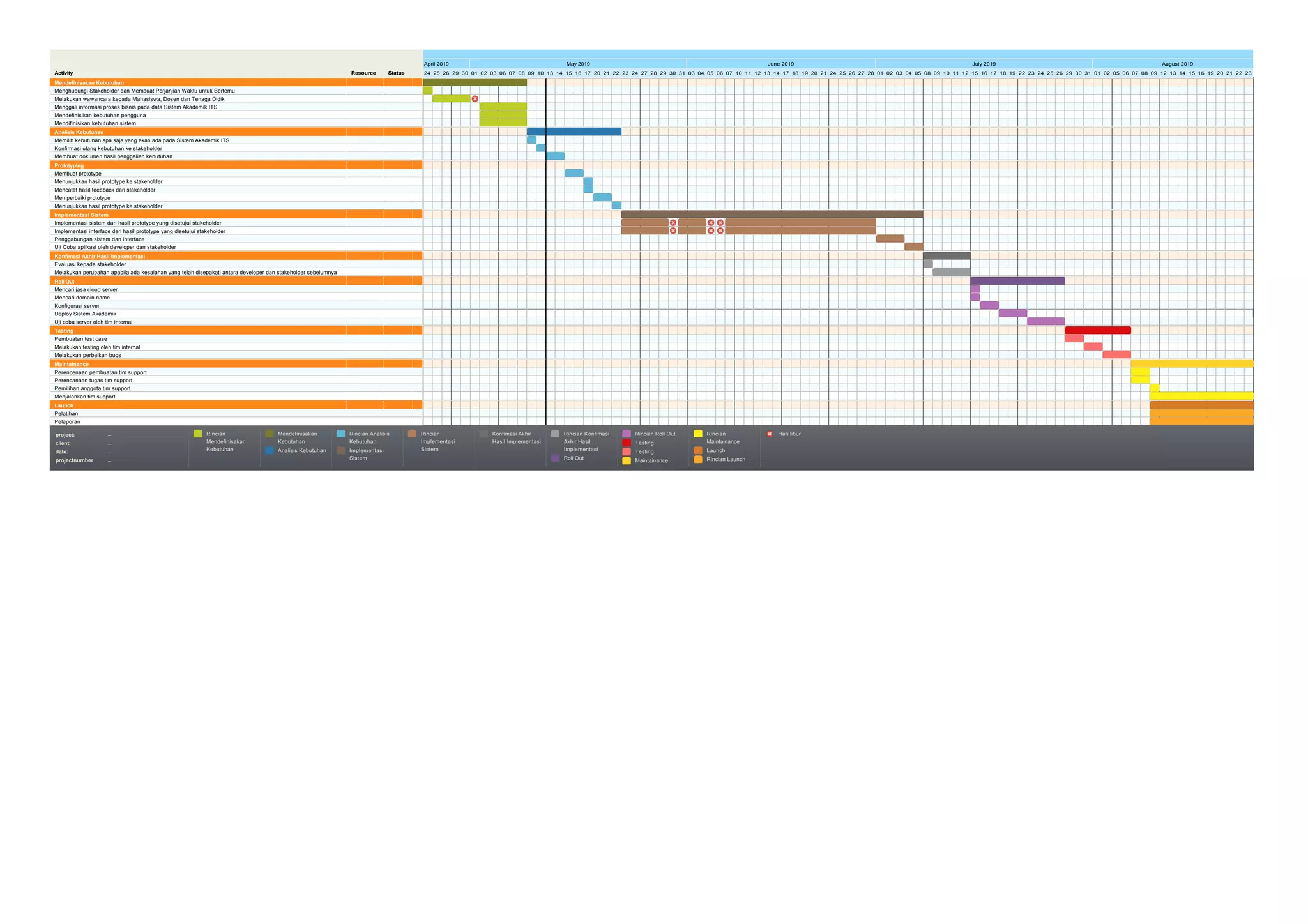
Task: Click the June 2019 month header
Action: (780, 64)
